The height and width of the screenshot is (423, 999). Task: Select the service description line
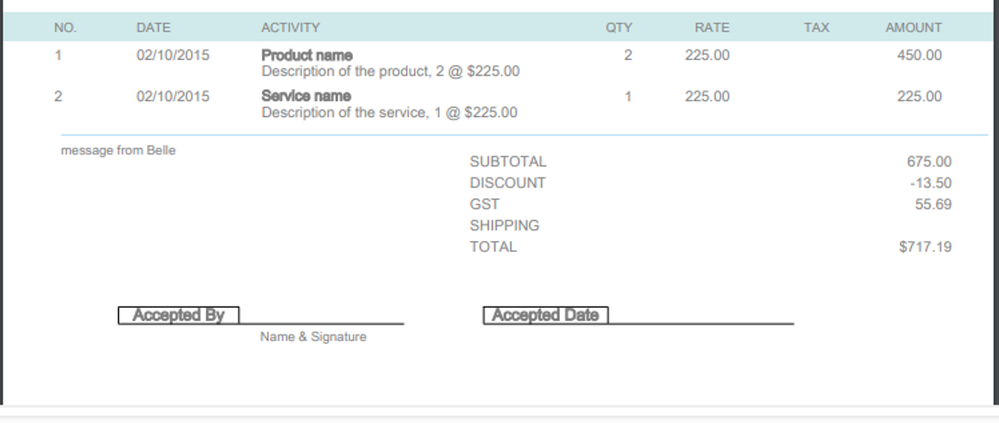389,113
